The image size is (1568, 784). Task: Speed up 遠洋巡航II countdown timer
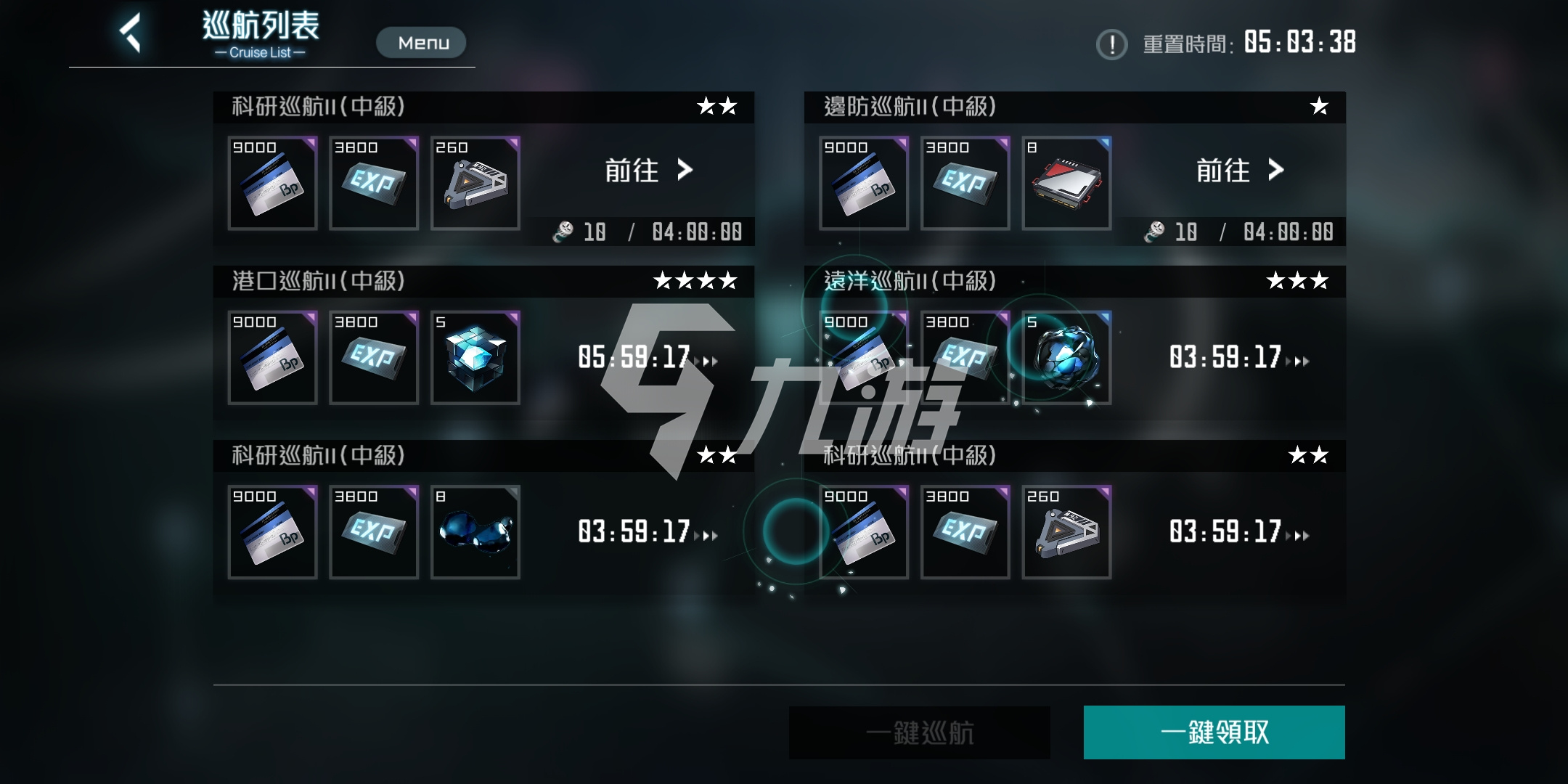pyautogui.click(x=1239, y=357)
